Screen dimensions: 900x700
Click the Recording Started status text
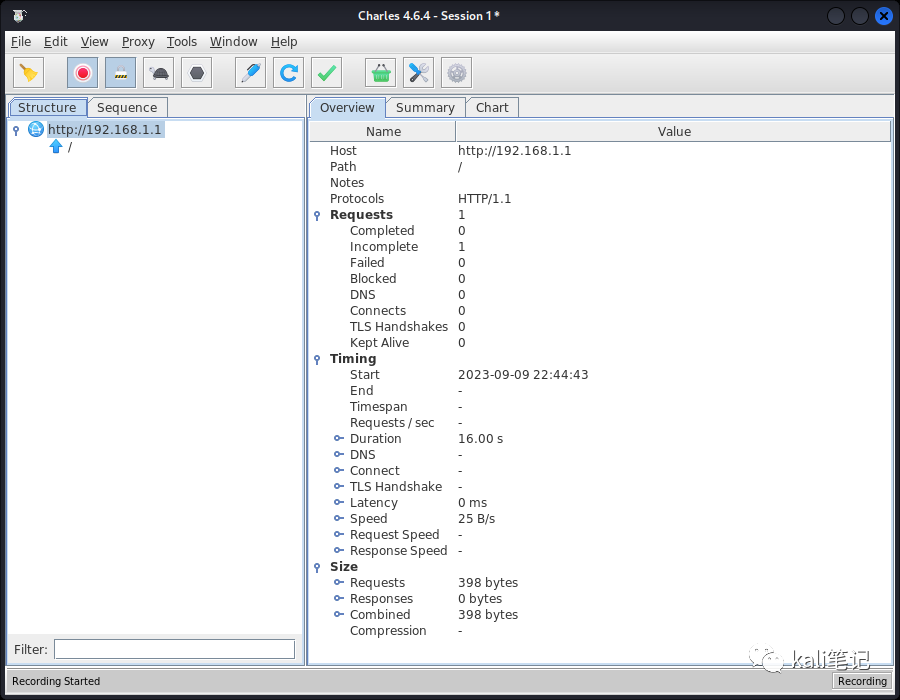point(56,681)
